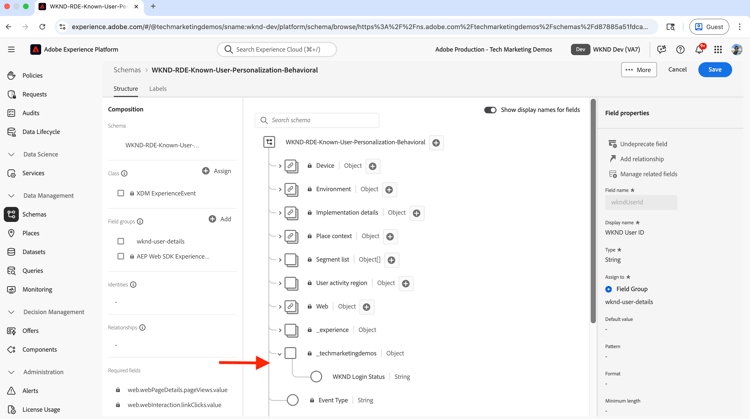
Task: Expand the Web object node
Action: [280, 307]
